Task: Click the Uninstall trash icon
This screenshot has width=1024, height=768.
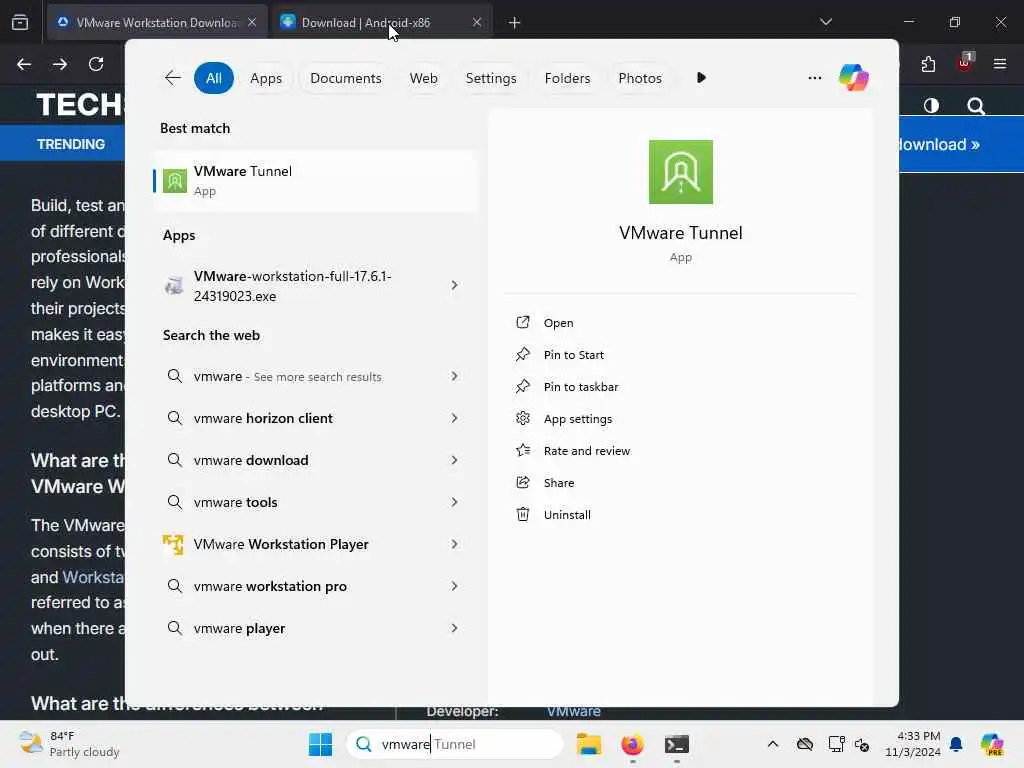Action: [522, 514]
